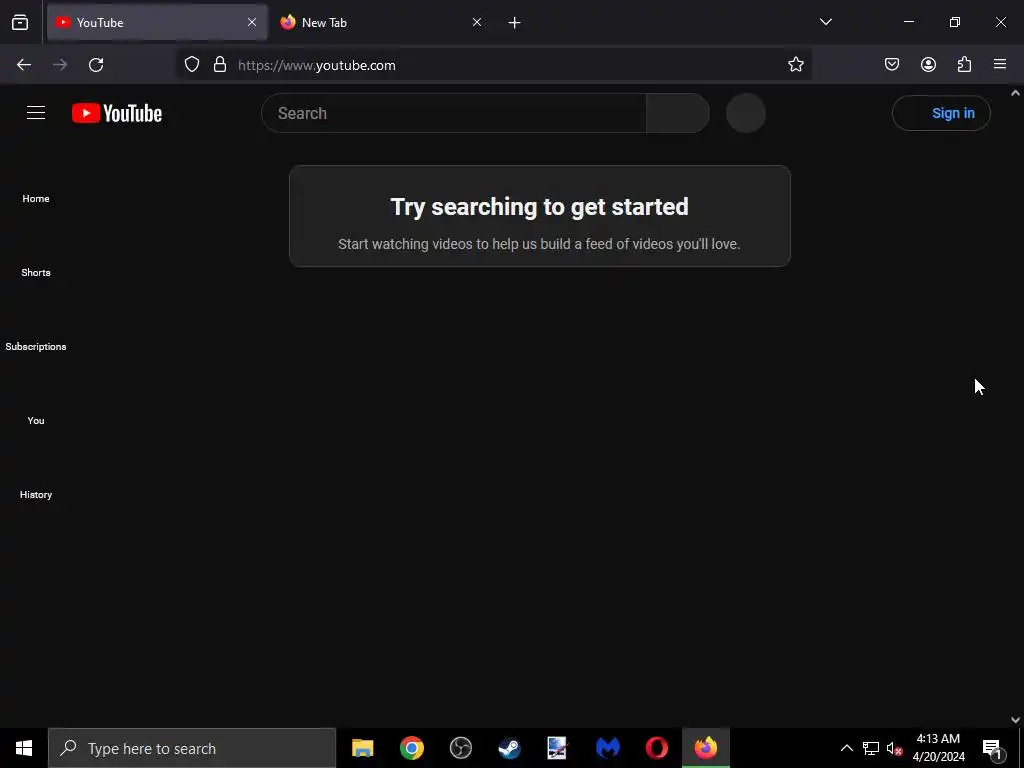Viewport: 1024px width, 768px height.
Task: Click the search submit button beside the Search box
Action: (x=678, y=113)
